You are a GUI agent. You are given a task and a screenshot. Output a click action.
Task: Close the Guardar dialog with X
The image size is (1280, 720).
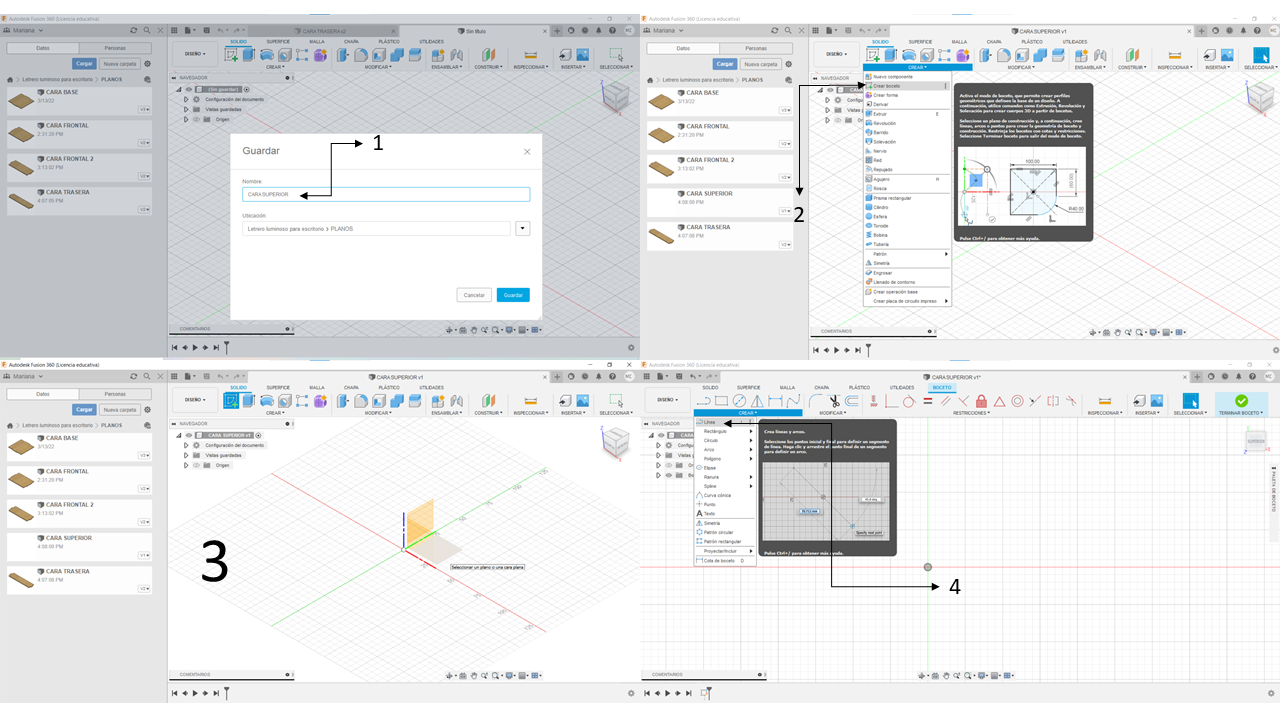click(527, 151)
